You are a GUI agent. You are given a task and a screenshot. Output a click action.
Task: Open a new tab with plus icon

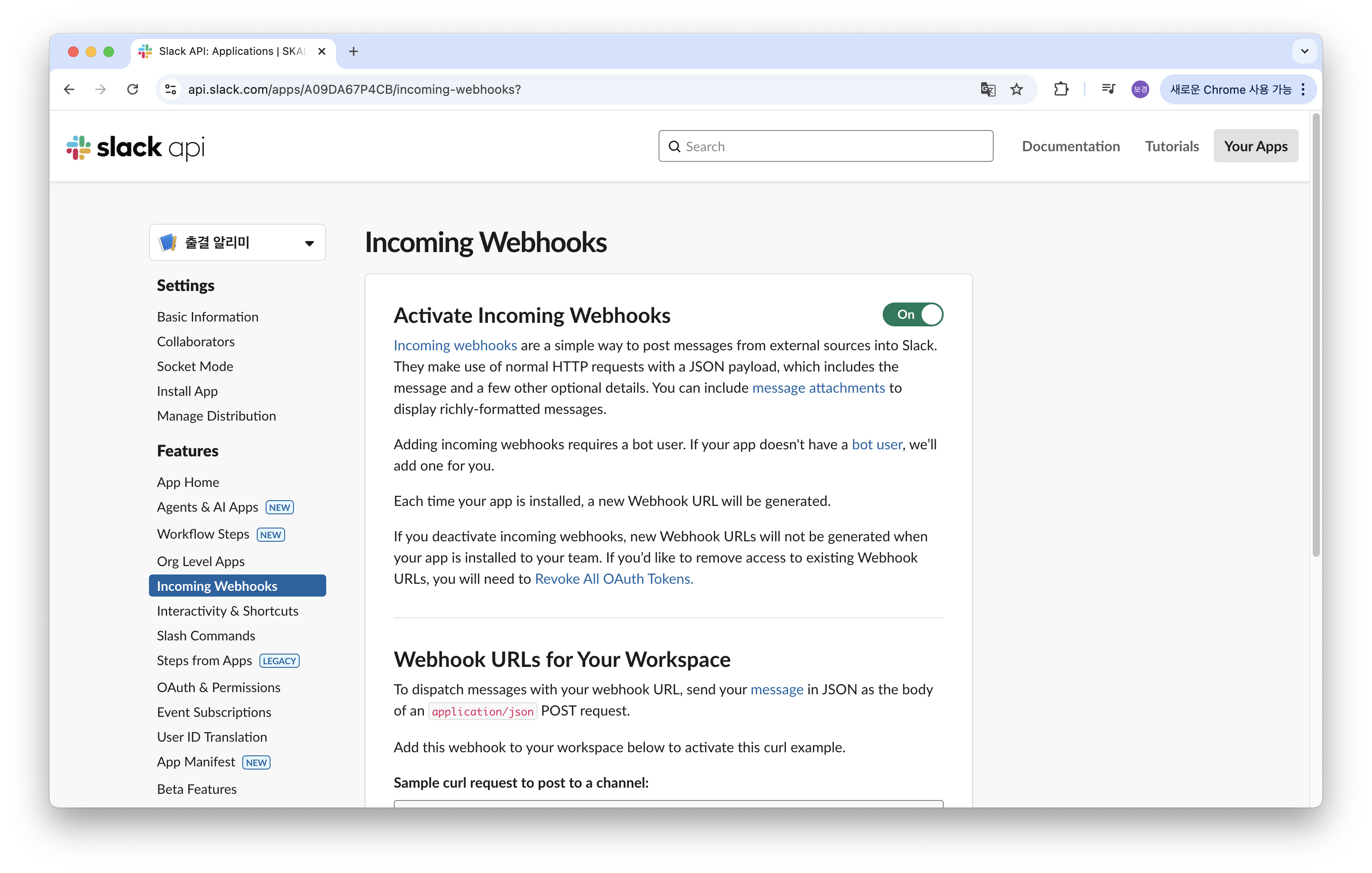click(x=353, y=51)
